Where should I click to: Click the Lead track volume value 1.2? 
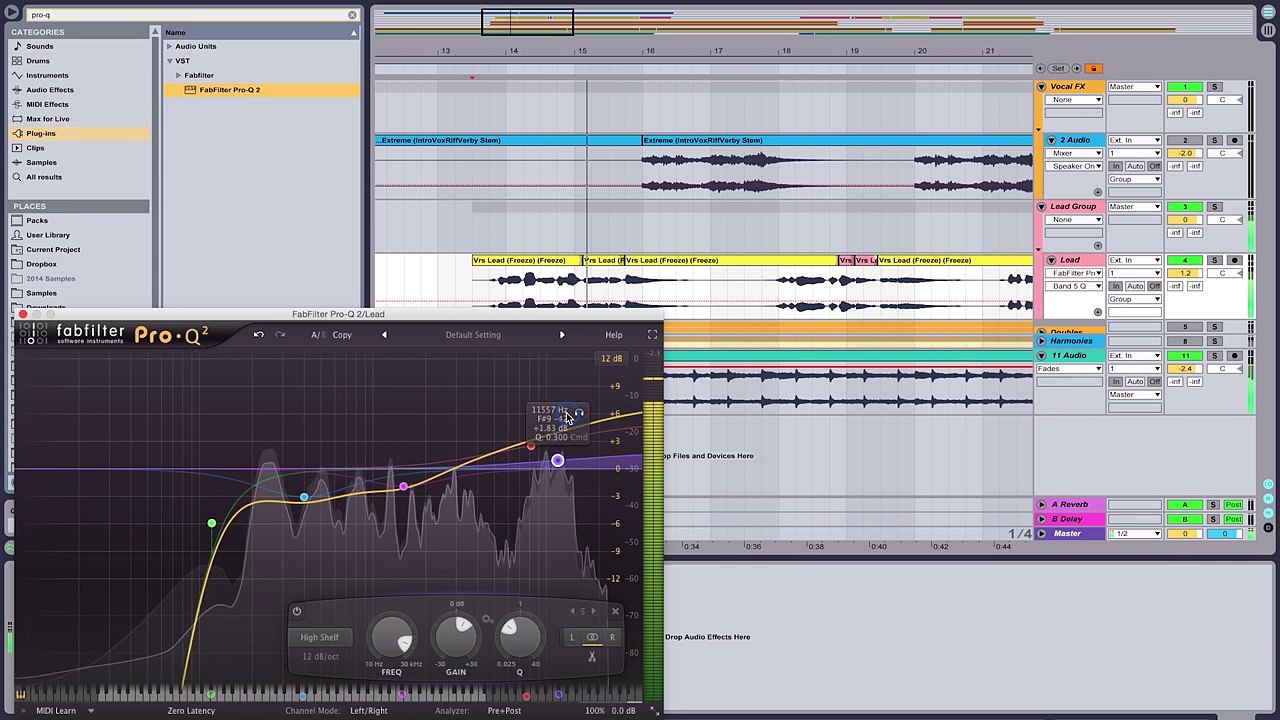[x=1185, y=273]
